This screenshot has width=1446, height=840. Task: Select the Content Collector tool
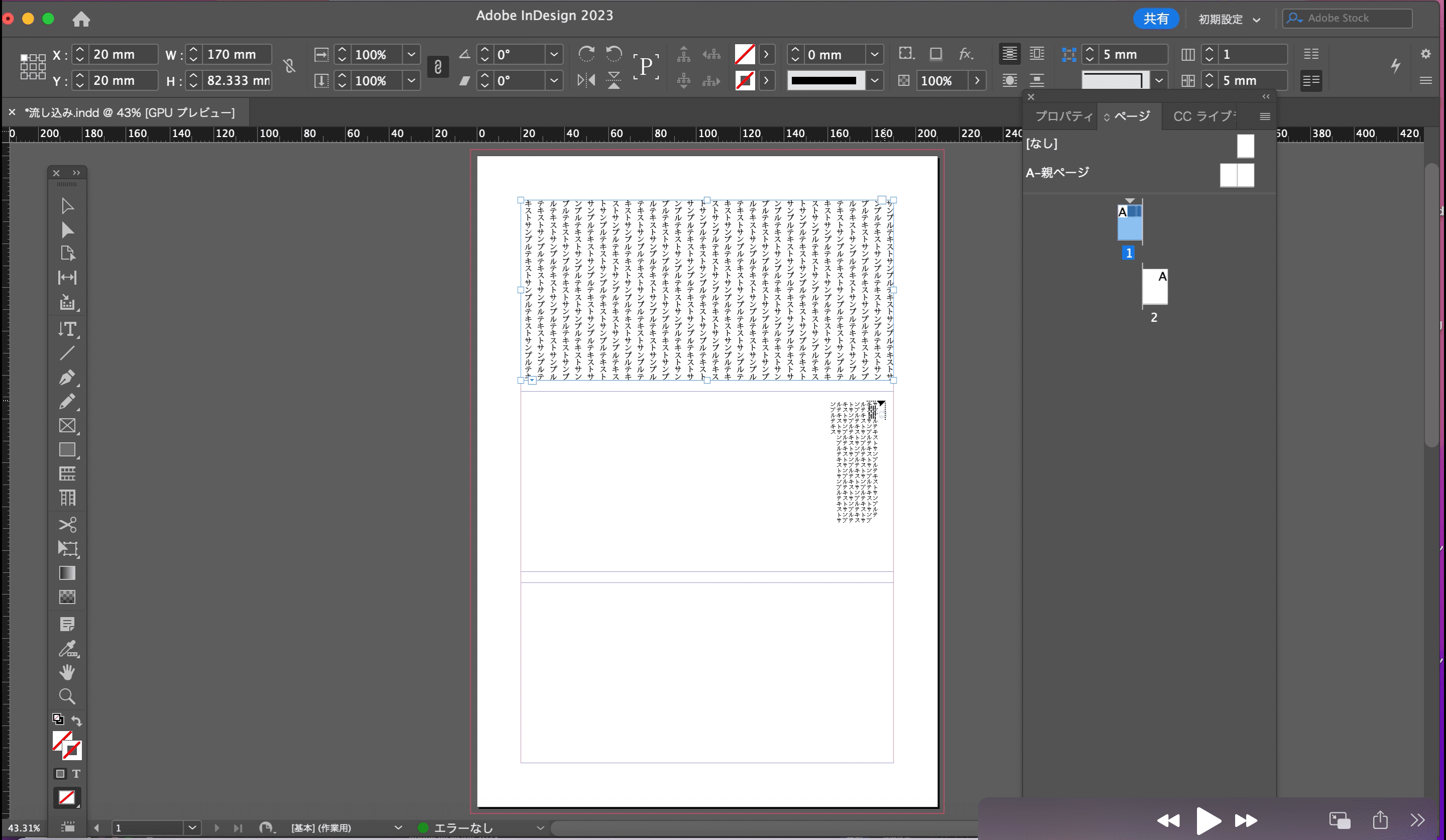tap(67, 302)
